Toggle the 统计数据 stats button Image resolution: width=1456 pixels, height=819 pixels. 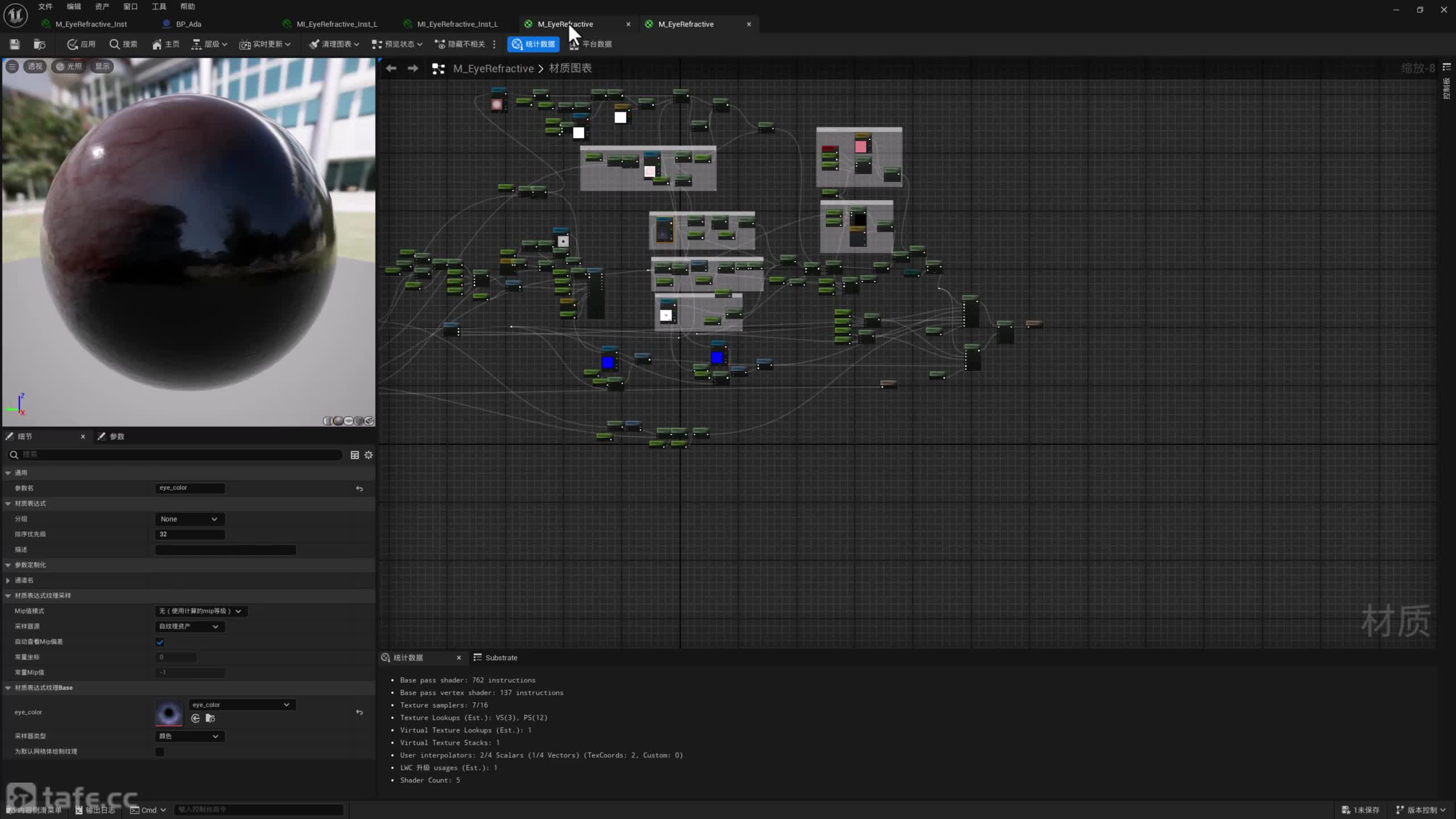(533, 44)
